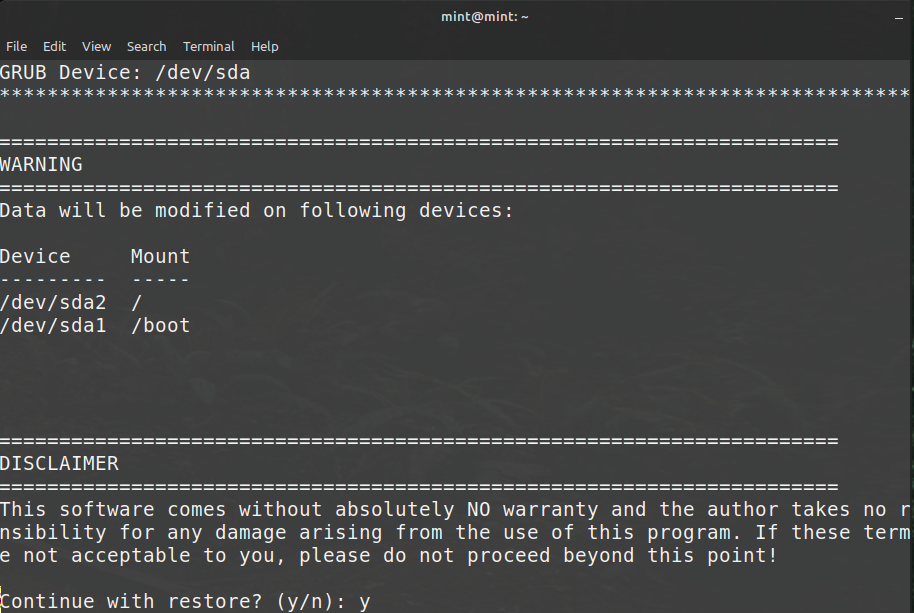
Task: Open the File menu
Action: pos(16,46)
